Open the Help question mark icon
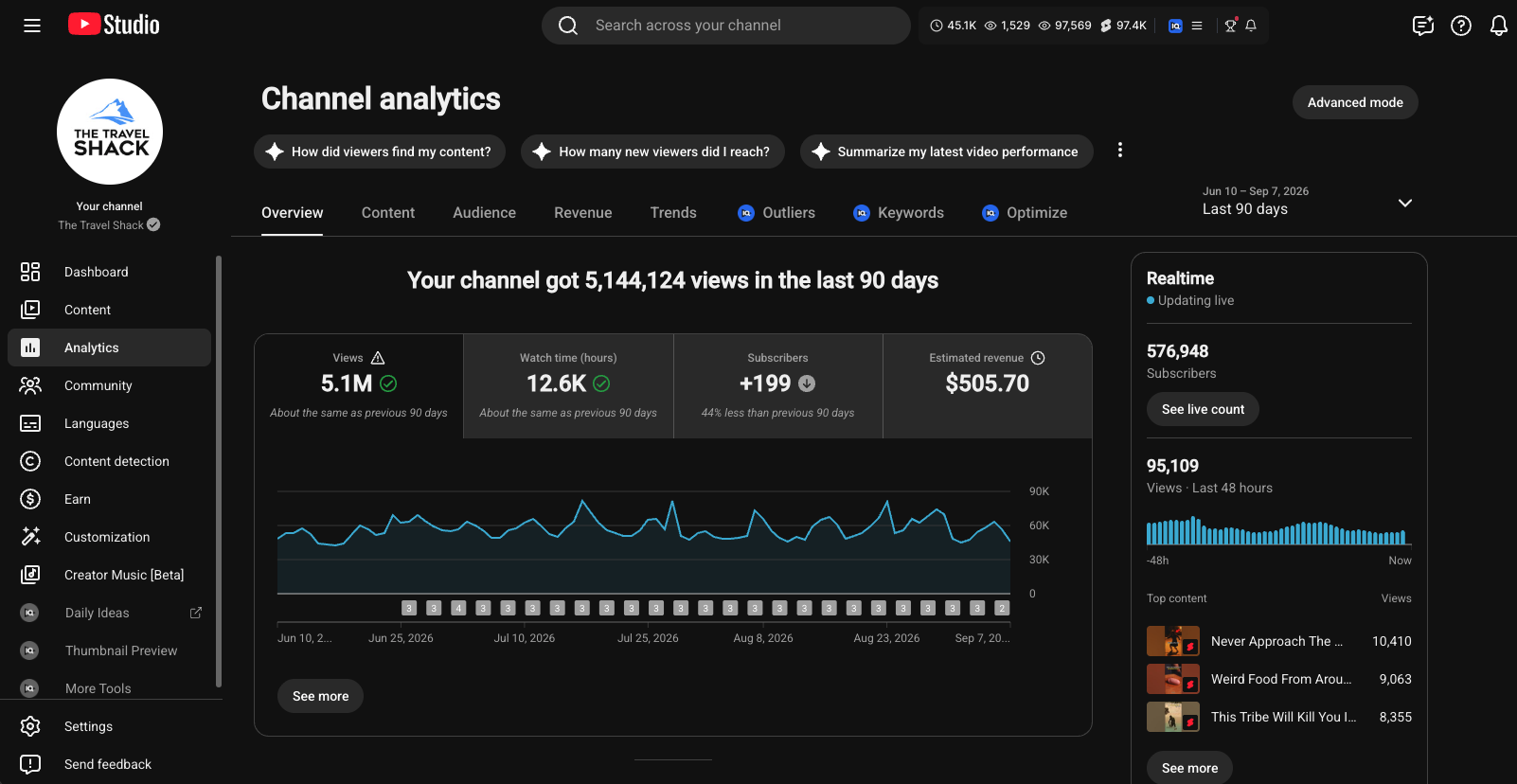 [1461, 26]
